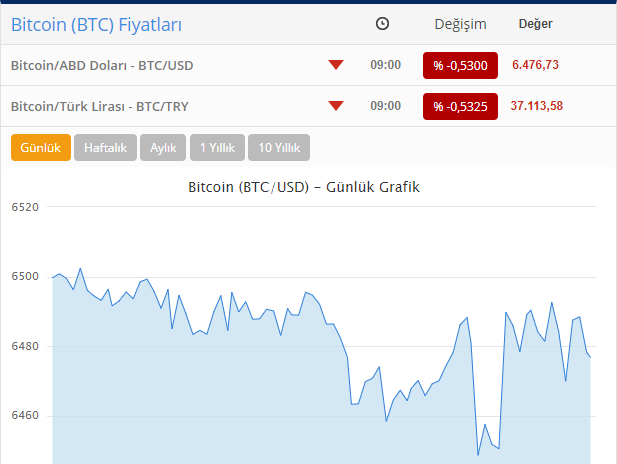Screen dimensions: 617x464
Task: Click the chart title Bitcoin (BTC/USD) – Günlük Grafik
Action: (304, 187)
